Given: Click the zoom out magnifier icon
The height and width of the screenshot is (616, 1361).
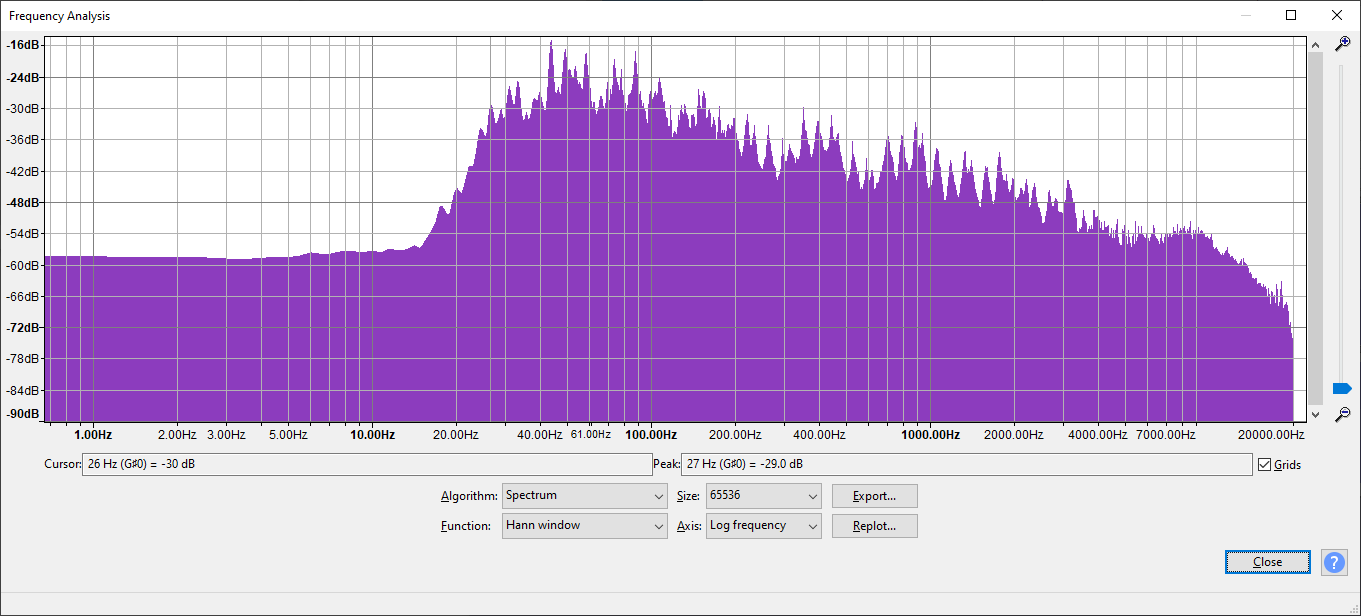Looking at the screenshot, I should 1343,413.
